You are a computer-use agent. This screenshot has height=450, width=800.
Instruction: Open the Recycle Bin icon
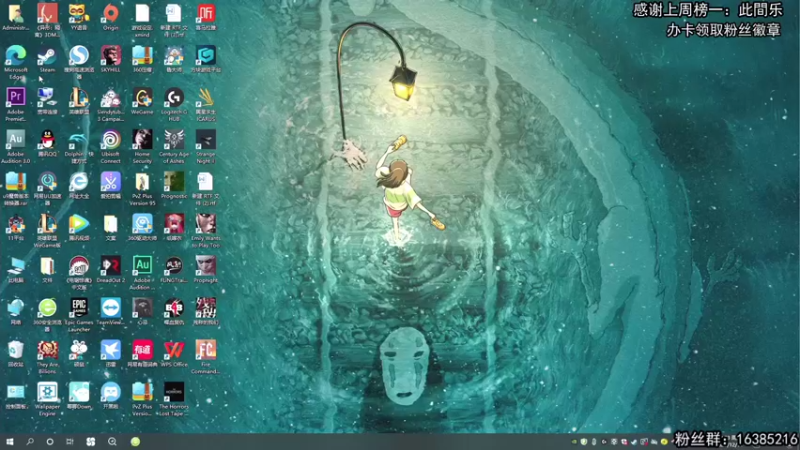coord(15,351)
